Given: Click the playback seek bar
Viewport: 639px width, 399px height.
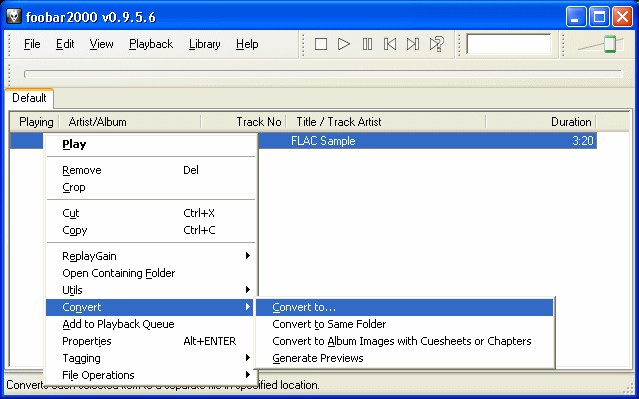Looking at the screenshot, I should [323, 74].
